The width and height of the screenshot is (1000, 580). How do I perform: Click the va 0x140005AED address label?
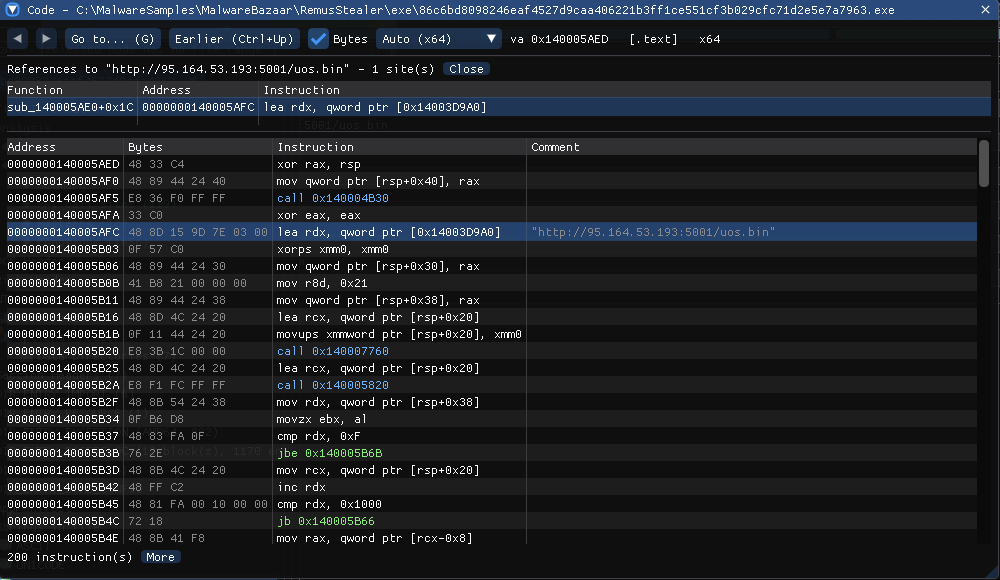click(x=559, y=39)
